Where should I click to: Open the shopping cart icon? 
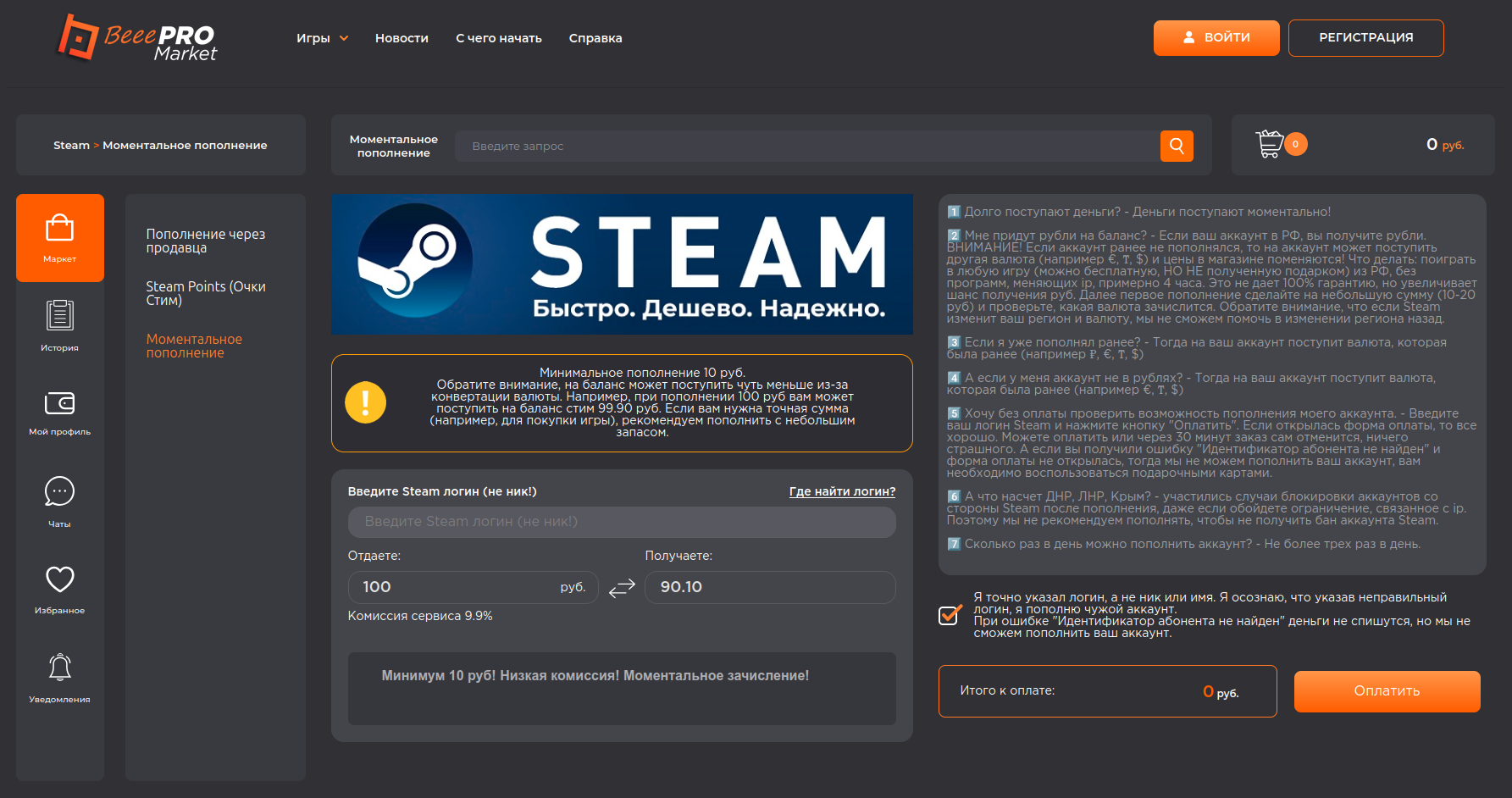coord(1270,144)
